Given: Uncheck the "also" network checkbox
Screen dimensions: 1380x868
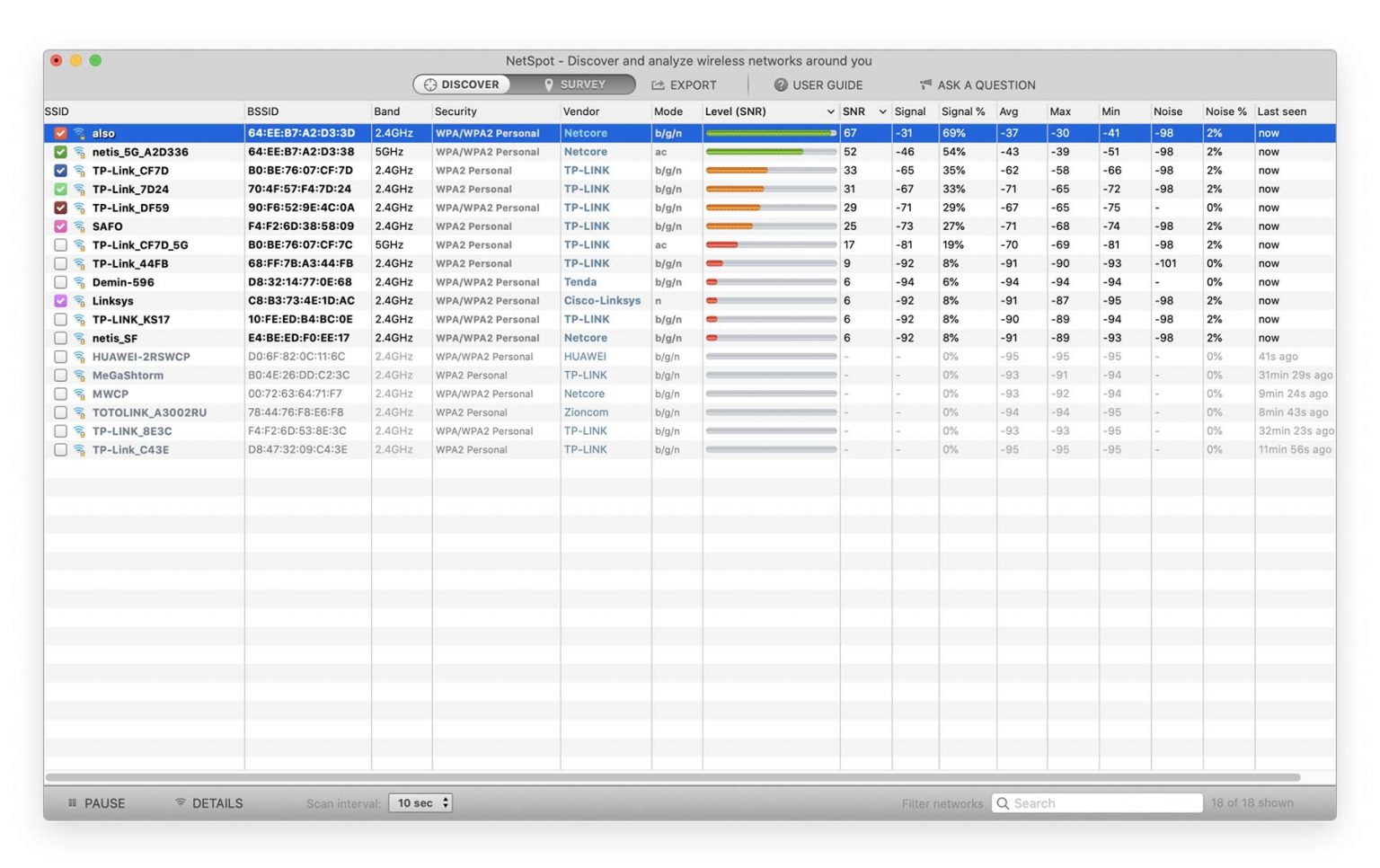Looking at the screenshot, I should [59, 132].
